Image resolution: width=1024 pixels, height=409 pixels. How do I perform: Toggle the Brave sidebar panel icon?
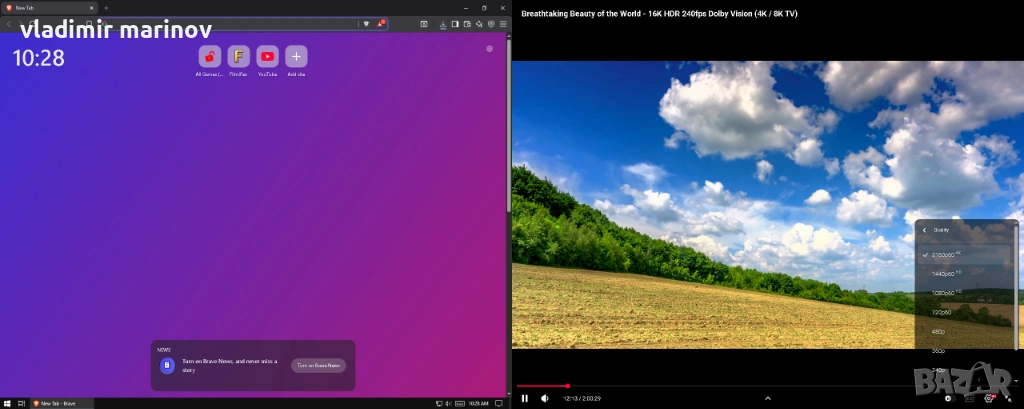[x=455, y=24]
